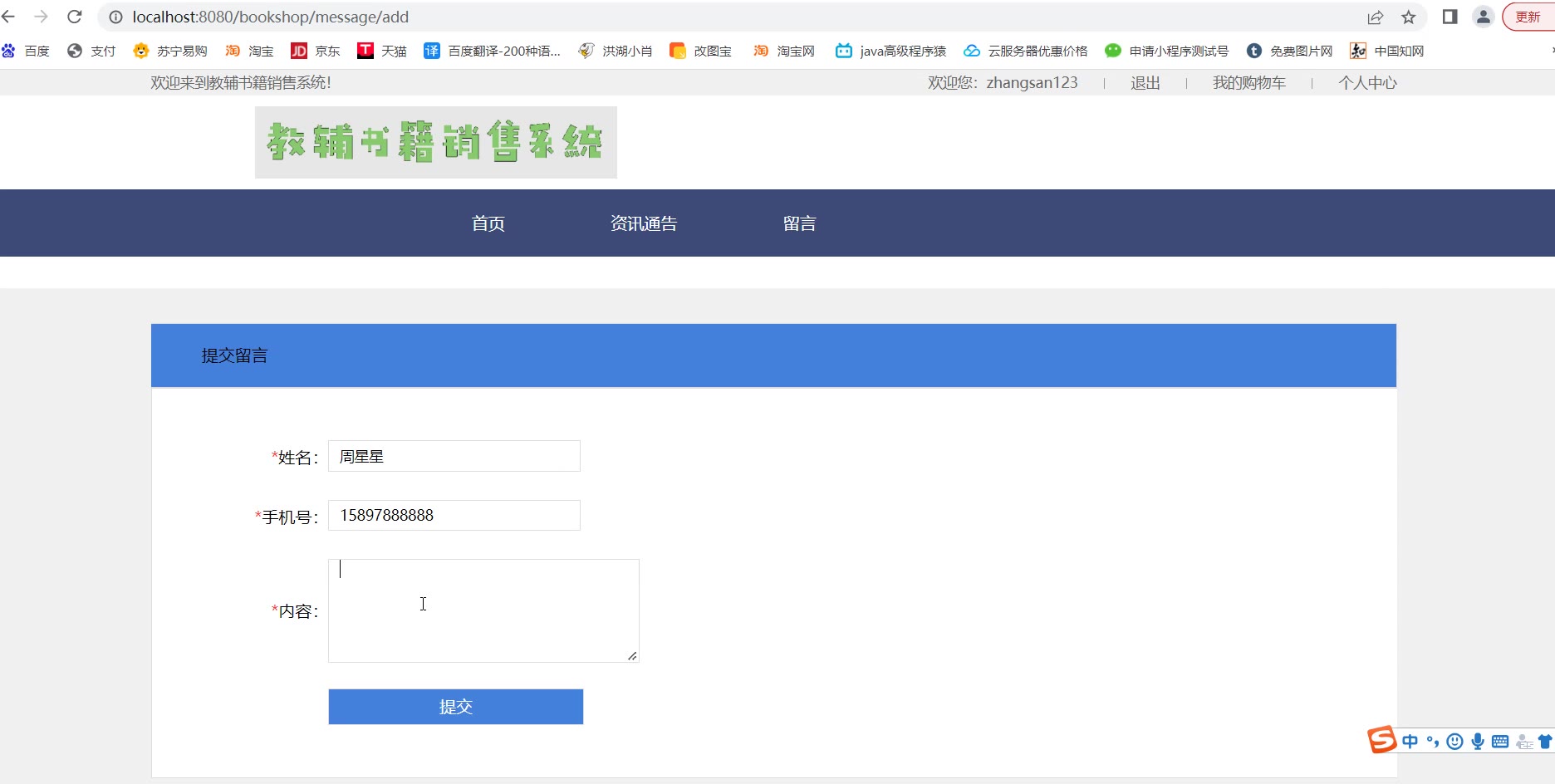Image resolution: width=1555 pixels, height=784 pixels.
Task: Open the 洪湖小肖 bookmark
Action: [616, 51]
